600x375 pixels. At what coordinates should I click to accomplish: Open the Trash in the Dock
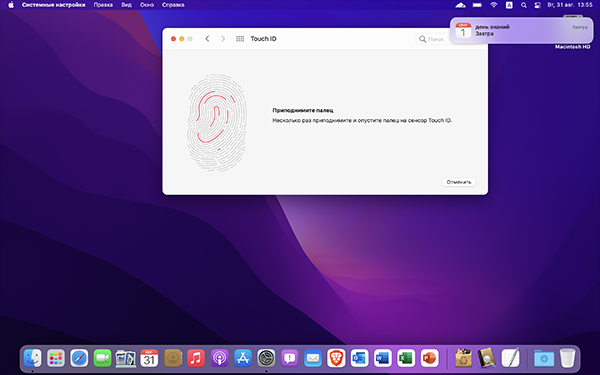567,359
